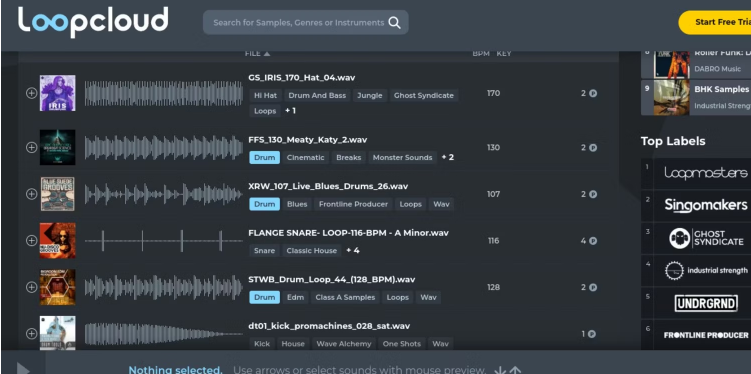
Task: Open the Roller Funk pack by DABRO Music
Action: coord(696,64)
